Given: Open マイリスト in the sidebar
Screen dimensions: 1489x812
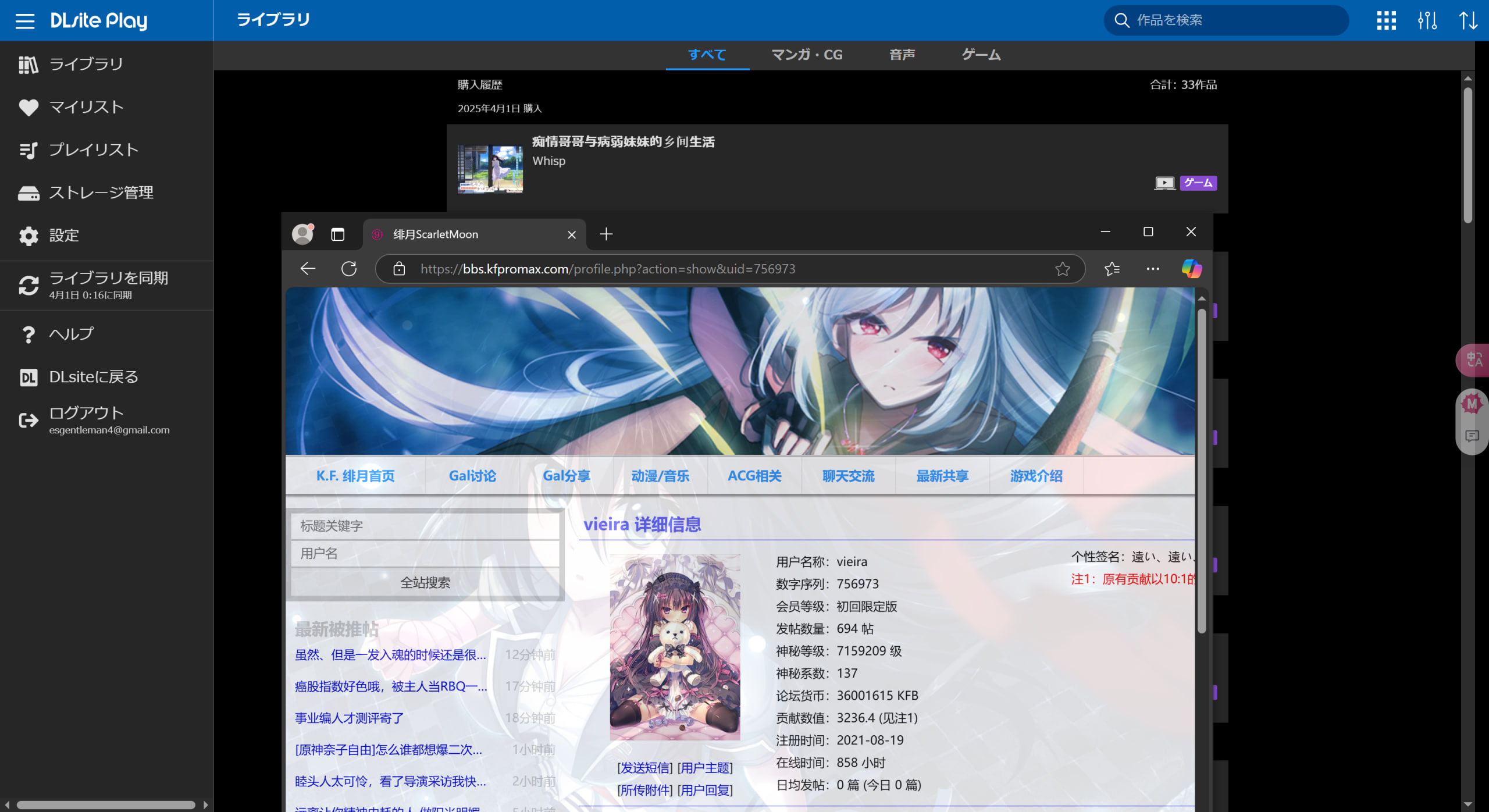Looking at the screenshot, I should (x=86, y=108).
